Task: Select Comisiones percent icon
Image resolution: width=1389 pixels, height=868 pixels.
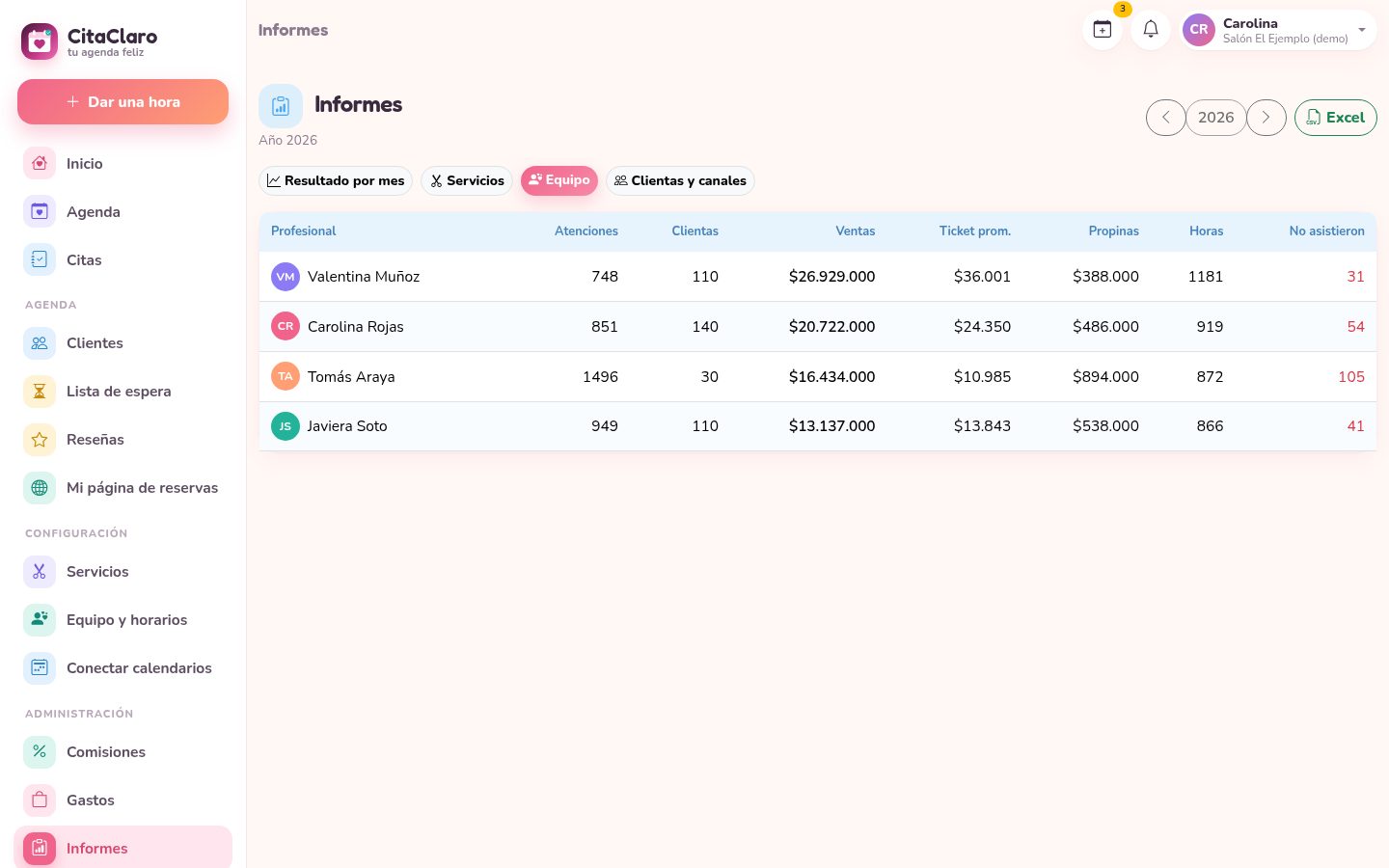Action: click(40, 751)
